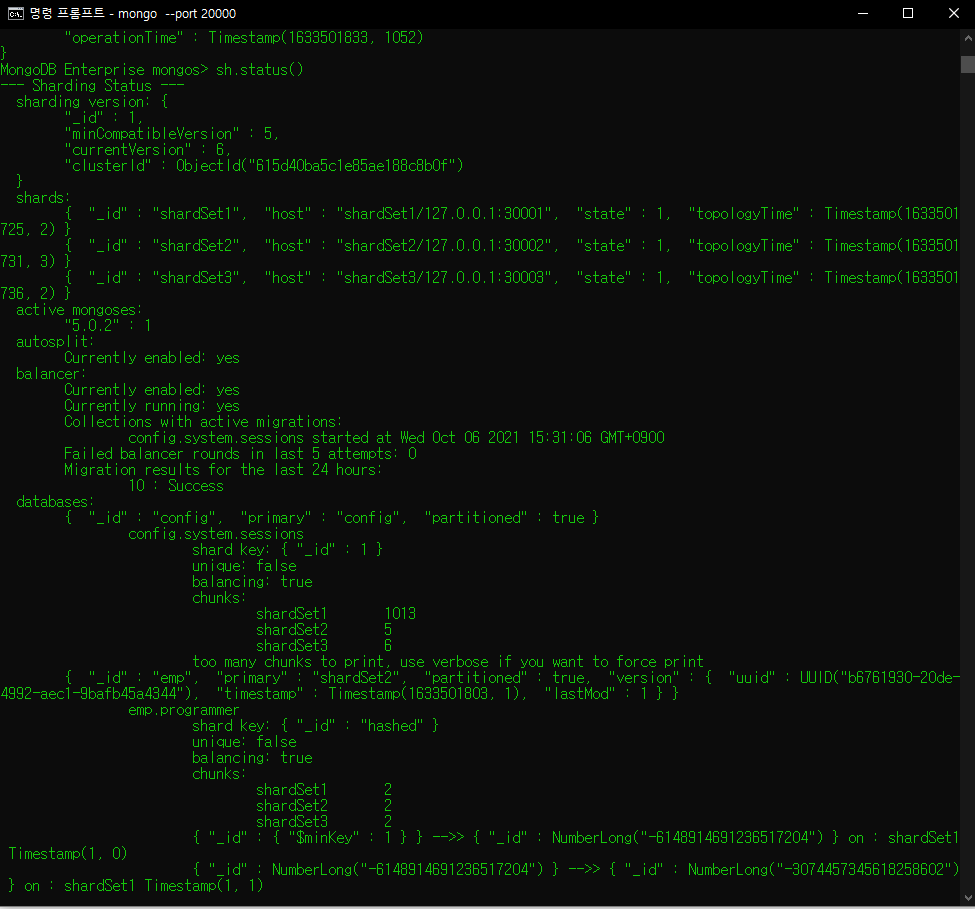This screenshot has width=975, height=909.
Task: Click the scrollbar down arrow
Action: (x=968, y=897)
